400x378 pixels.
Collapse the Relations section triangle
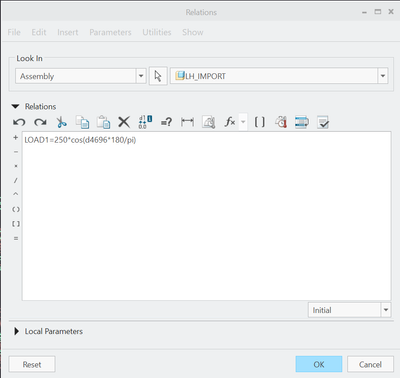16,106
